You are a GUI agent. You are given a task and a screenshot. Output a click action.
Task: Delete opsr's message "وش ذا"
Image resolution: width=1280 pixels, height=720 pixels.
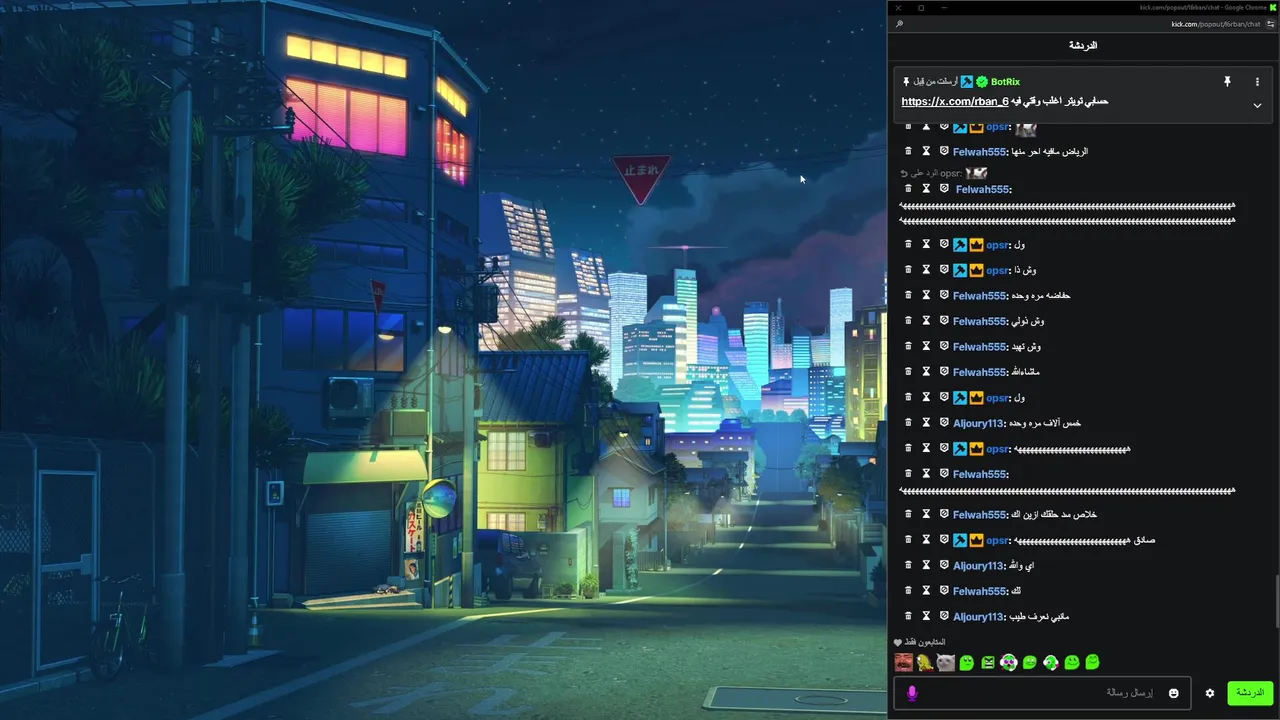pos(908,270)
